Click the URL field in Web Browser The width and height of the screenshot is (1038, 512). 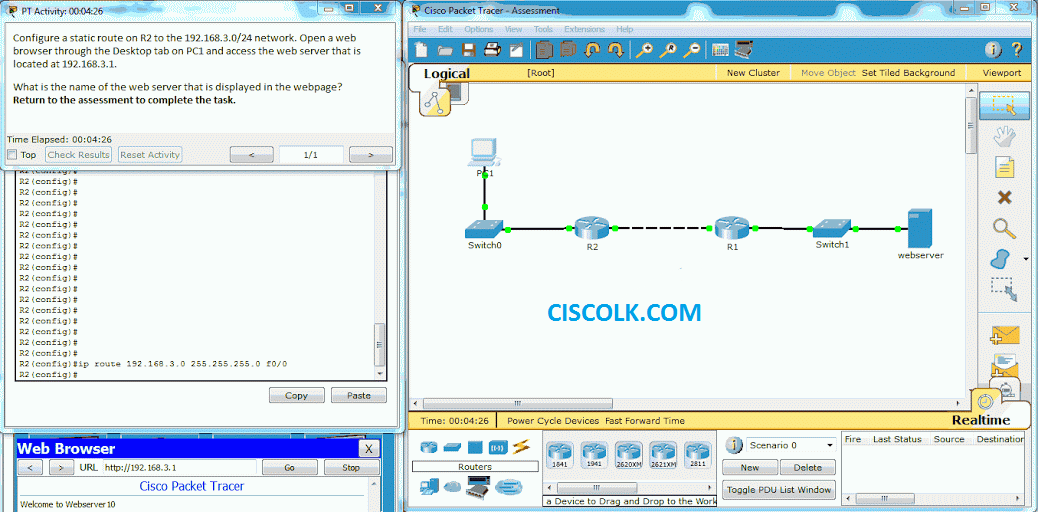(179, 468)
